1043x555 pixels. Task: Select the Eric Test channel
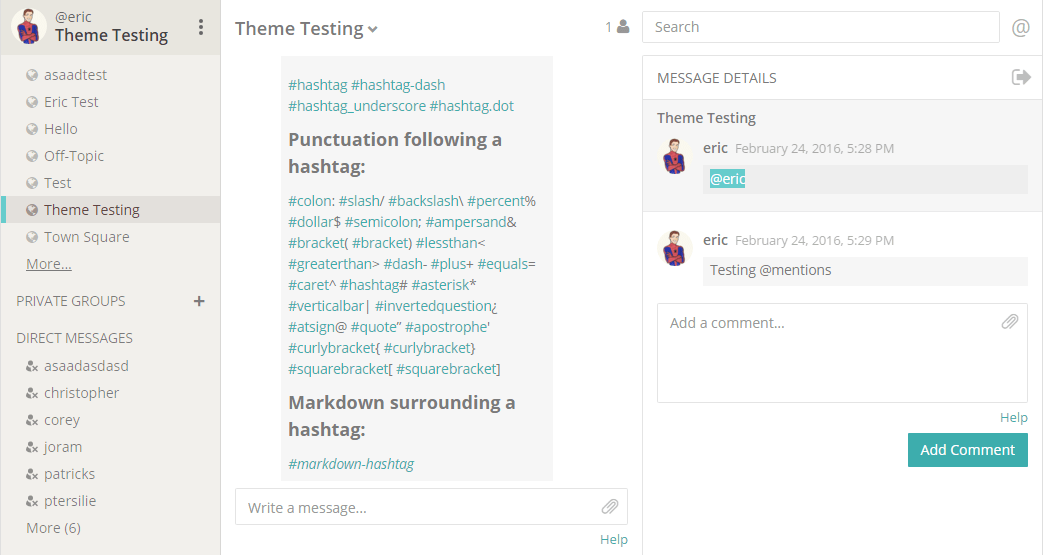[71, 102]
